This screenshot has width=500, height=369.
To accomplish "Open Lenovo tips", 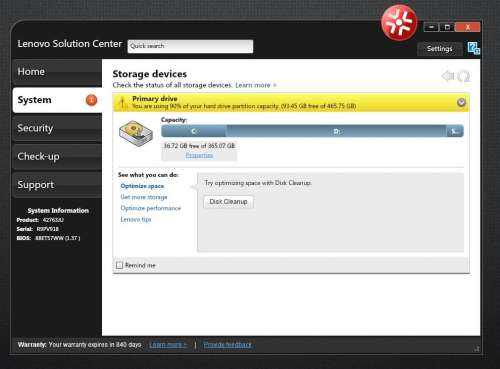I will (136, 219).
